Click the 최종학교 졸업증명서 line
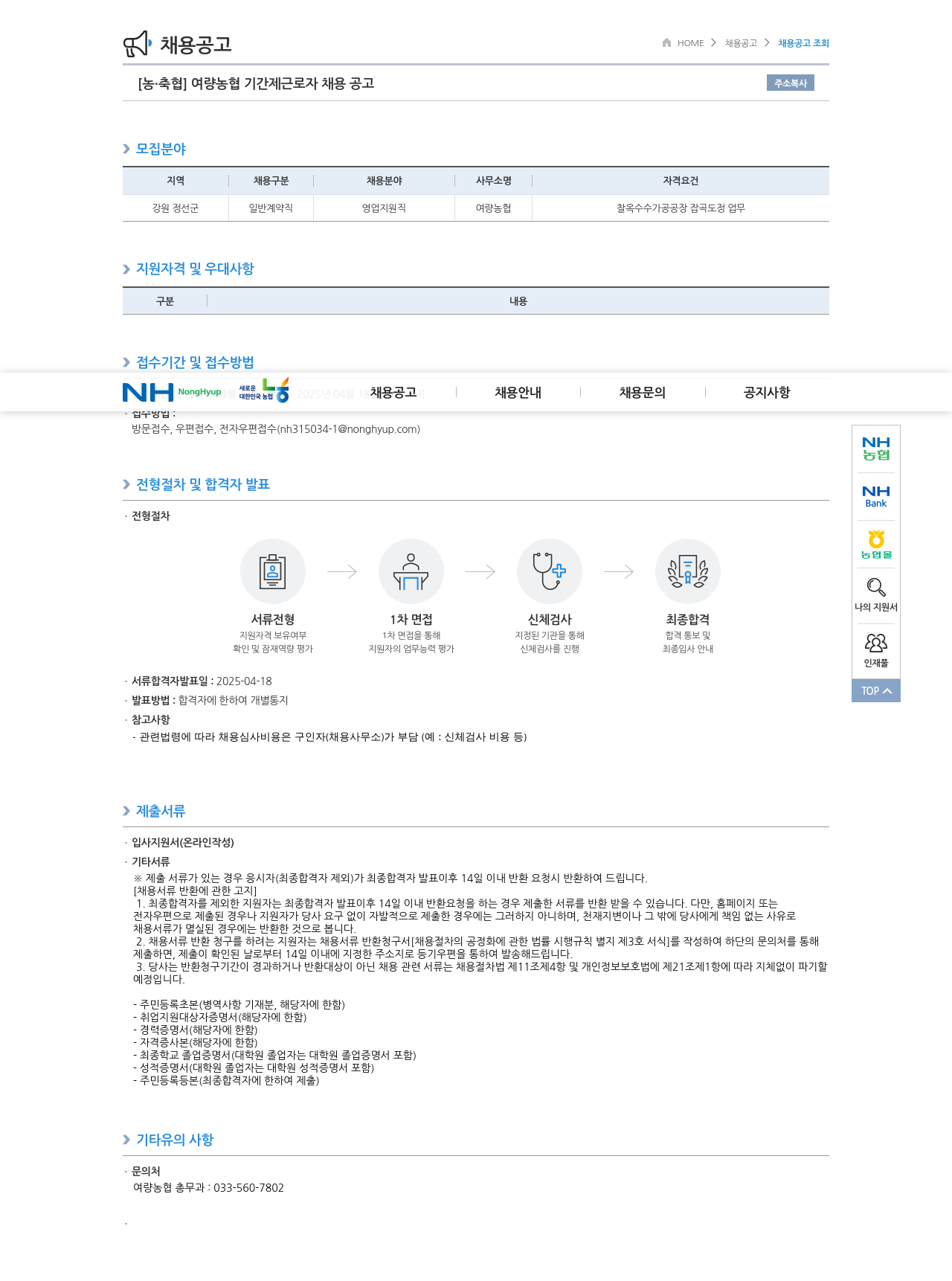 [274, 1055]
